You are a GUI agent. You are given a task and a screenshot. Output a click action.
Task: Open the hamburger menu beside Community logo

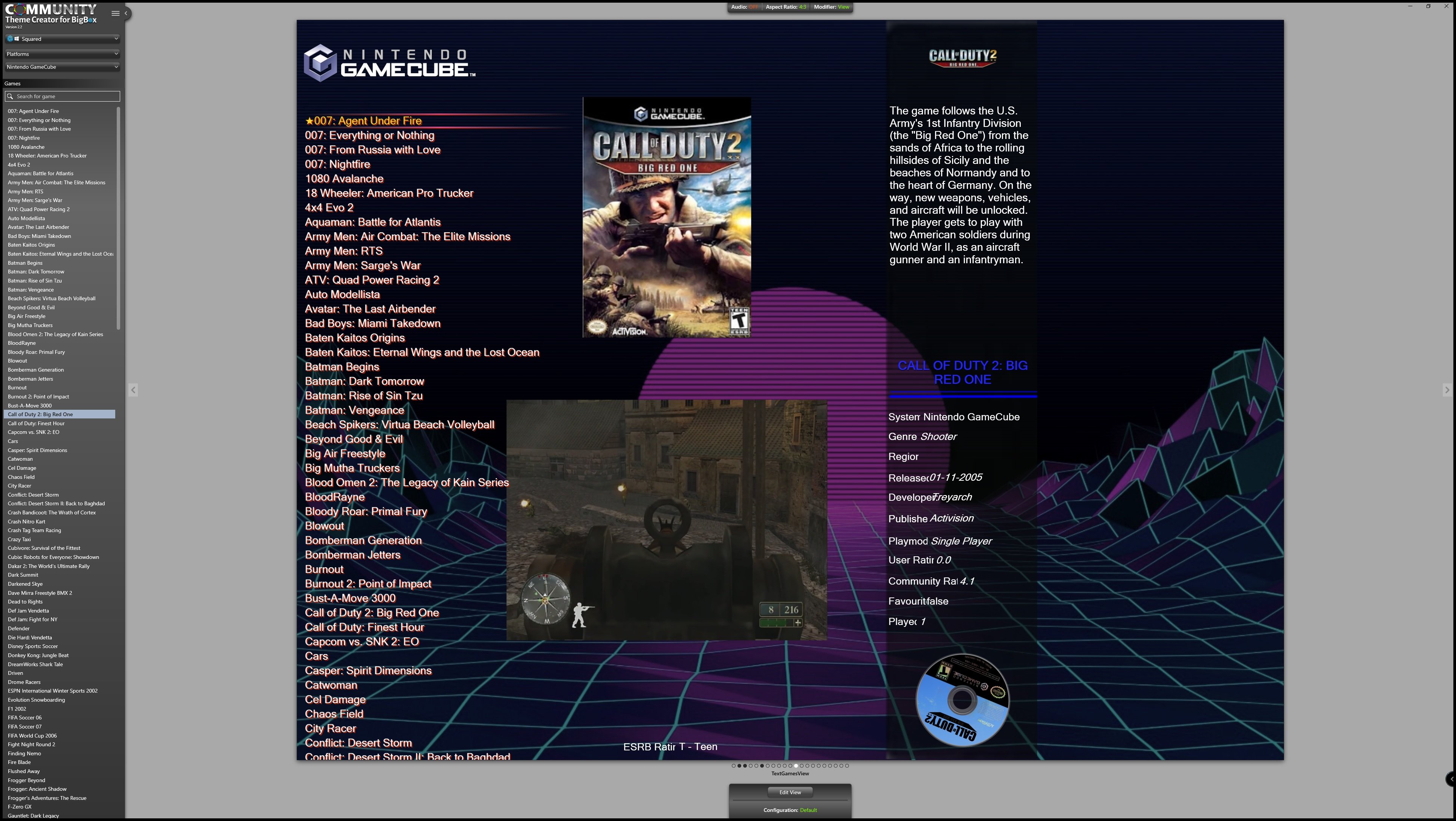coord(115,14)
